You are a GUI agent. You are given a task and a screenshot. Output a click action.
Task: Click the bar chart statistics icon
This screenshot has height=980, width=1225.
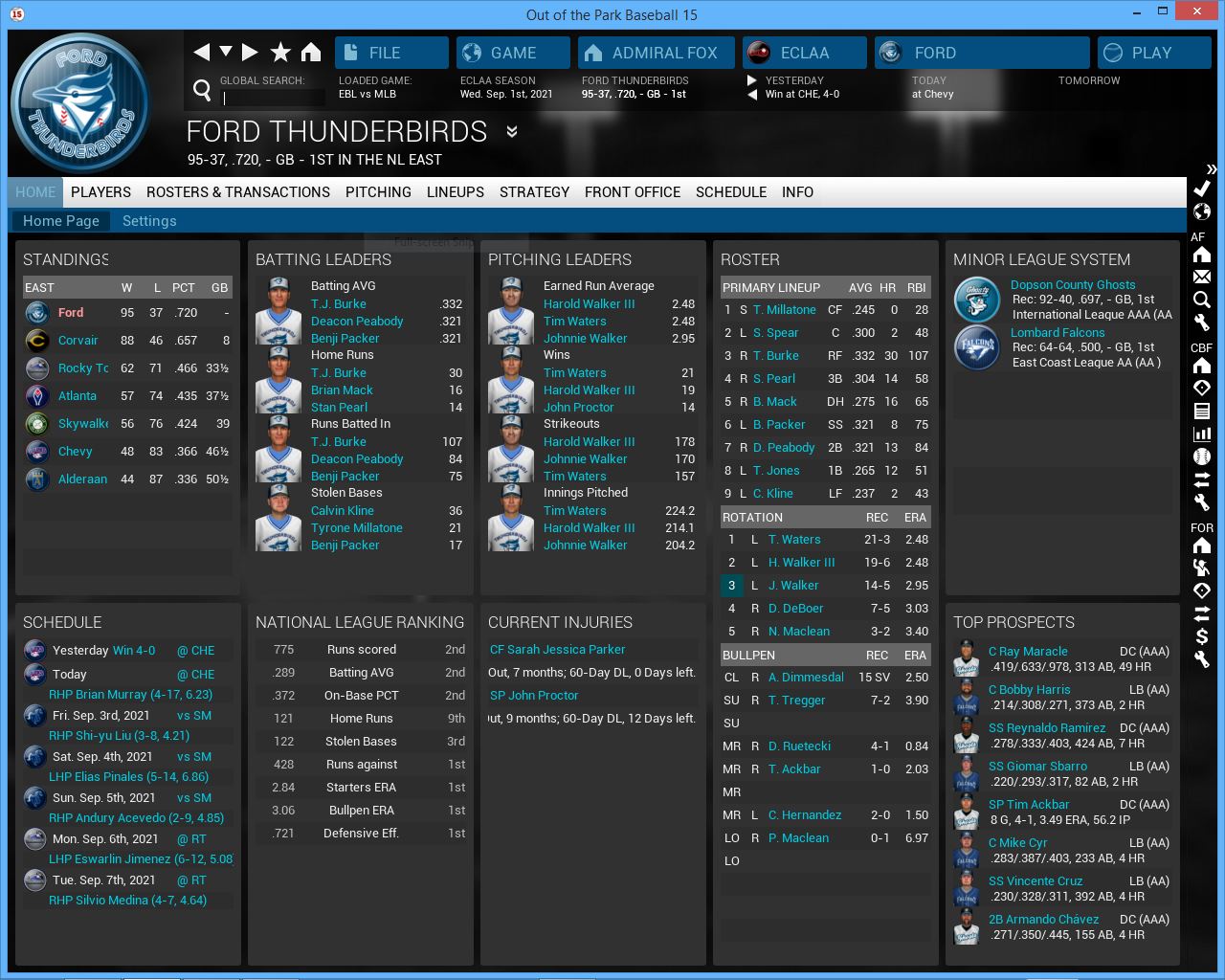coord(1202,434)
